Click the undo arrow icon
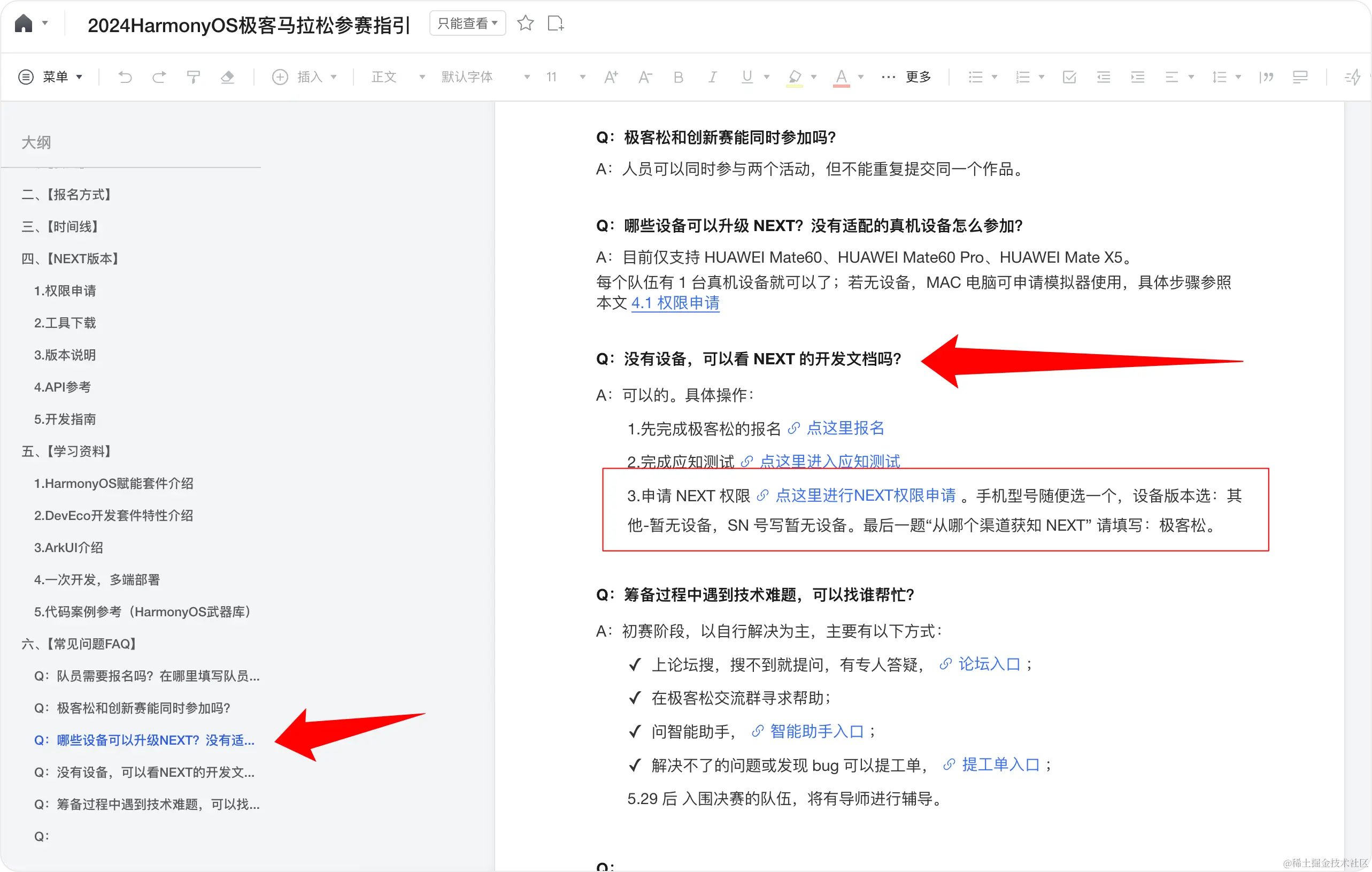 click(x=125, y=77)
